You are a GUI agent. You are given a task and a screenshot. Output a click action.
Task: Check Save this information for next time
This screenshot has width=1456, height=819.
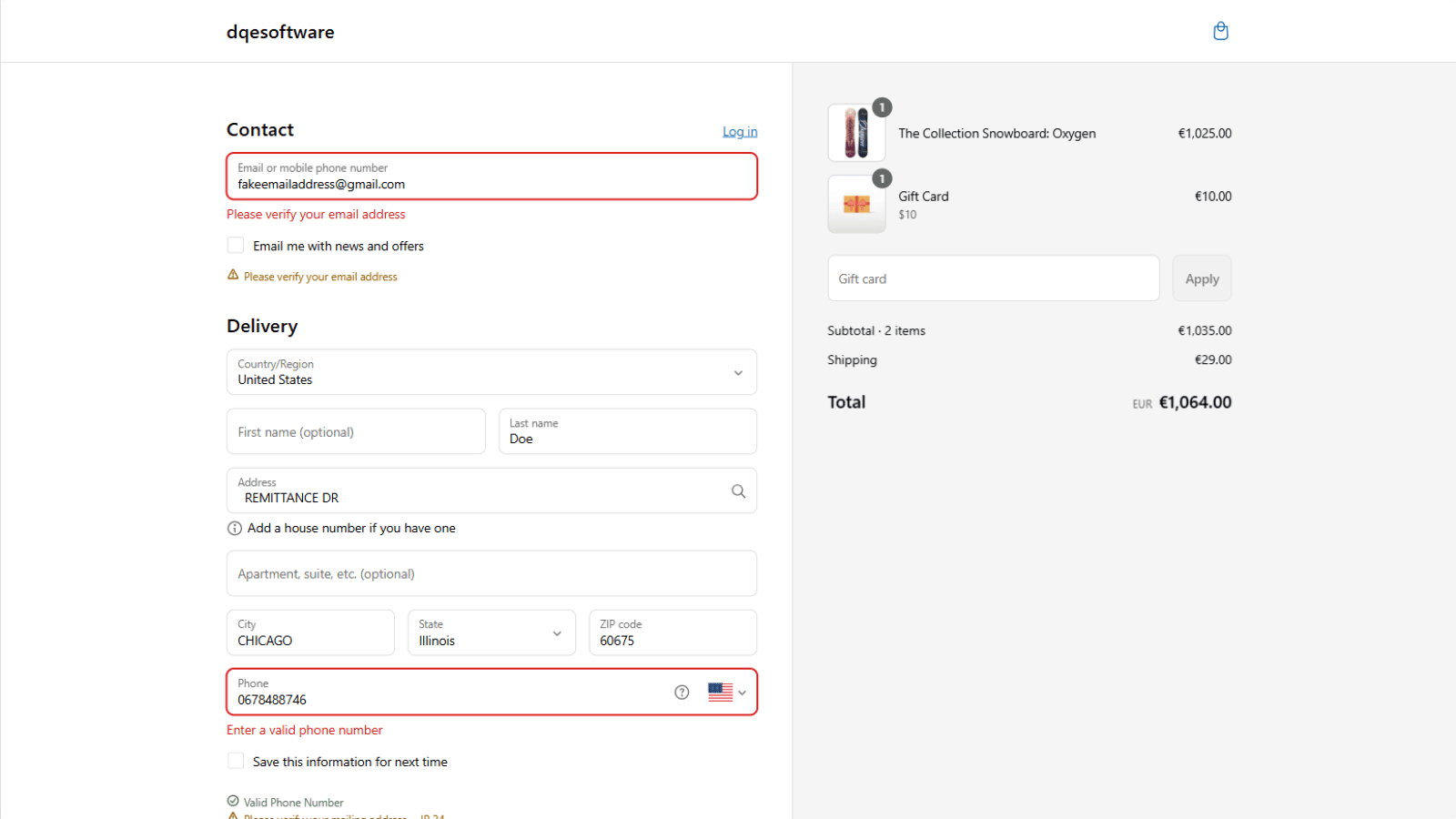point(236,762)
